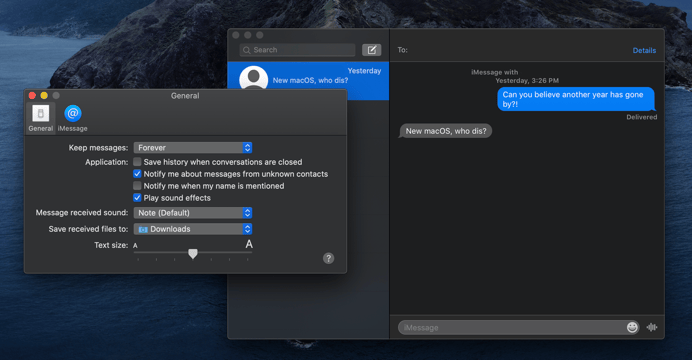Enable Notify me when my name is mentioned

click(137, 186)
